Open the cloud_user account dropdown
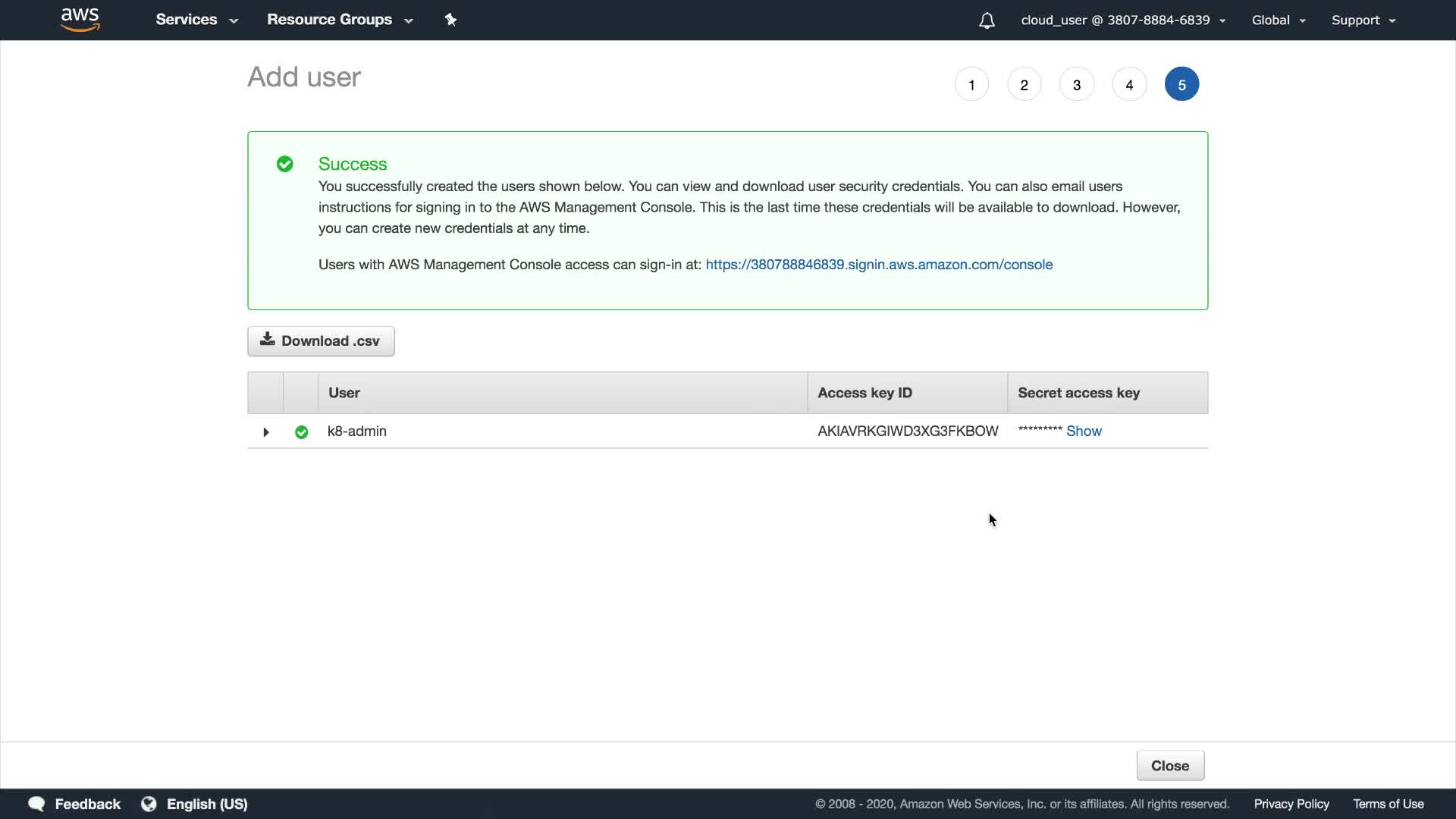Image resolution: width=1456 pixels, height=819 pixels. (x=1122, y=20)
